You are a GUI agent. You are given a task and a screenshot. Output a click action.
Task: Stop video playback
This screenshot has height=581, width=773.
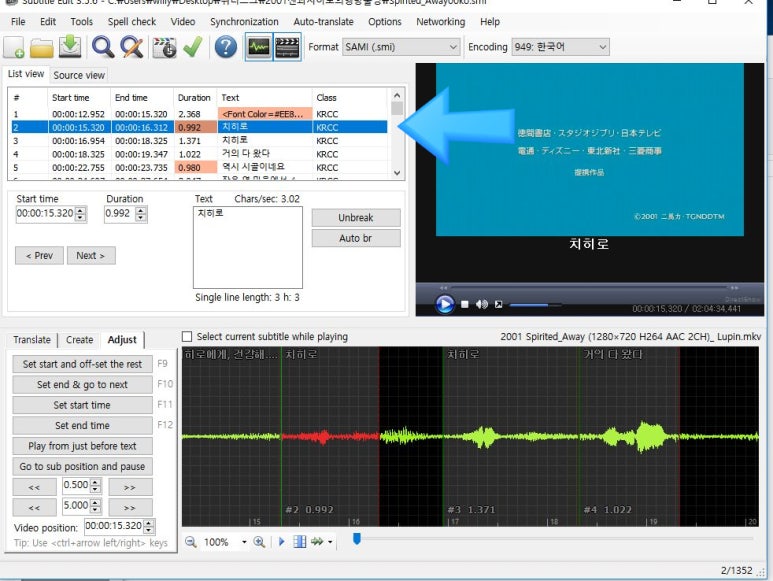(x=464, y=305)
